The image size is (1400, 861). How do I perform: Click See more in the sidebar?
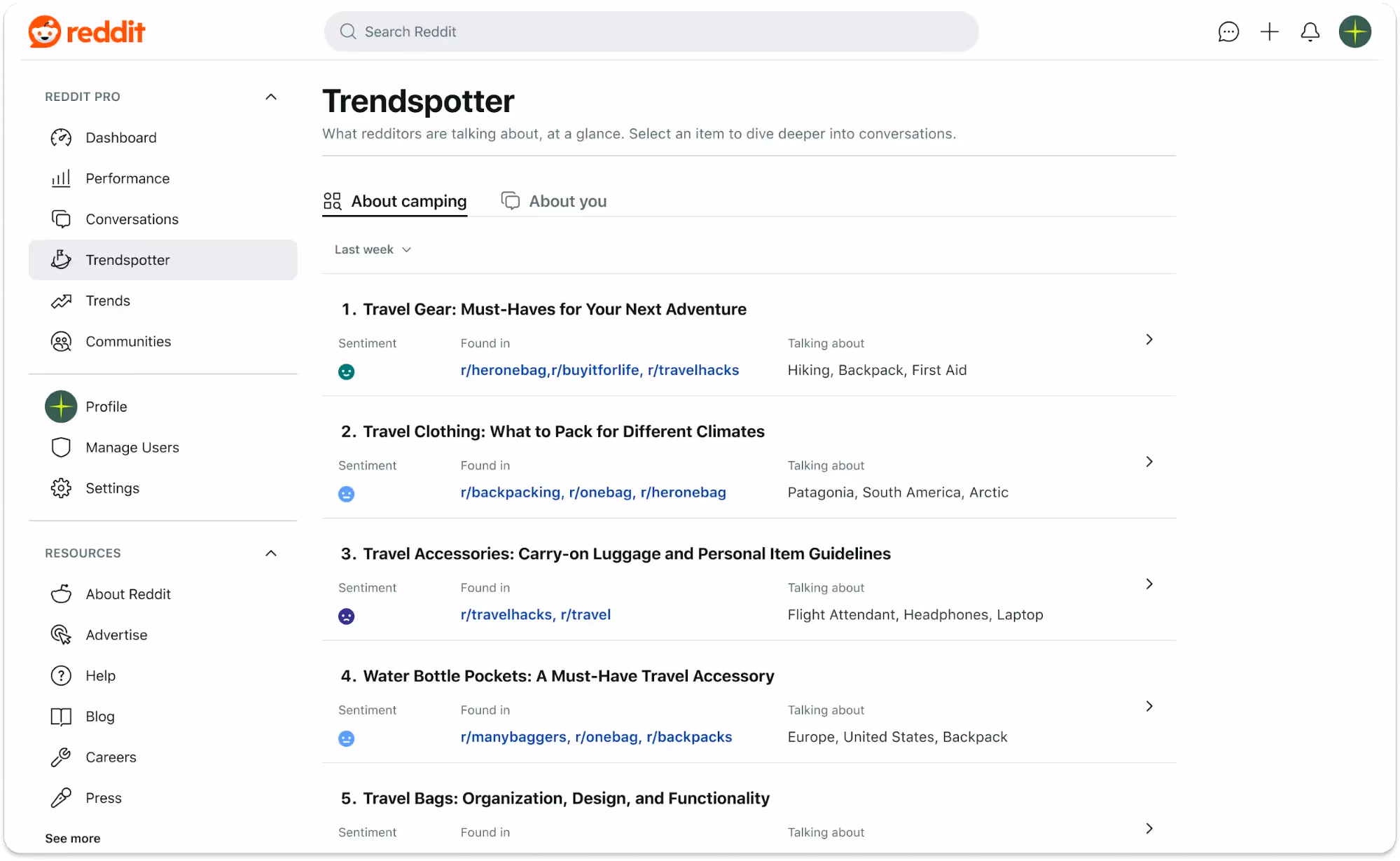point(72,838)
